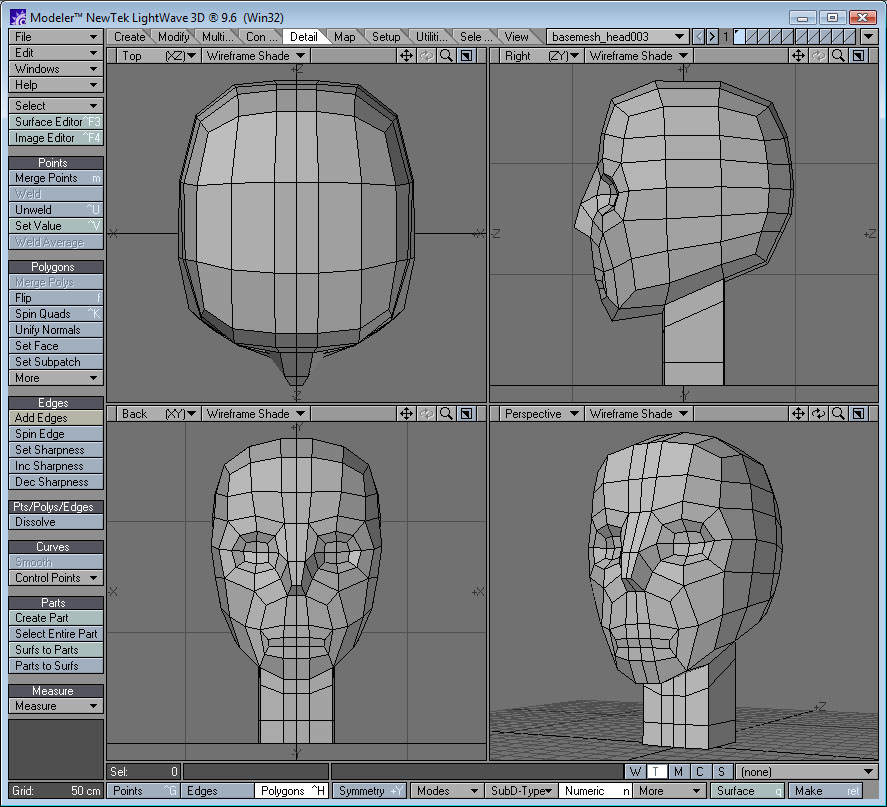Open the basemesh_head003 object dropdown
Screen dimensions: 887x807
click(x=618, y=37)
